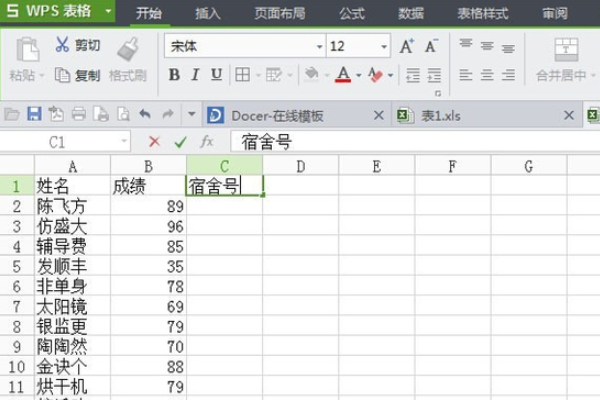Select row 5 header
Image resolution: width=600 pixels, height=400 pixels.
tap(16, 266)
